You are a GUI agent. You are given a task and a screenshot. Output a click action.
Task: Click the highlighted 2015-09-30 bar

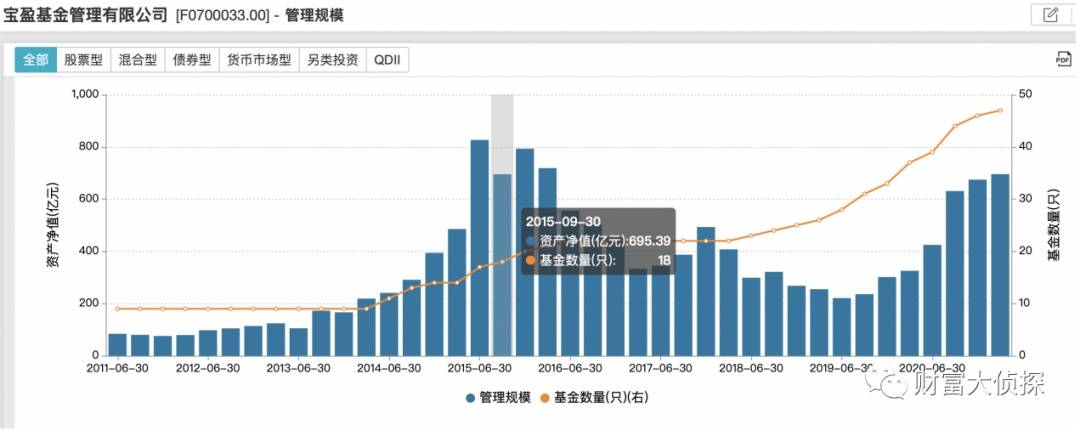point(502,265)
